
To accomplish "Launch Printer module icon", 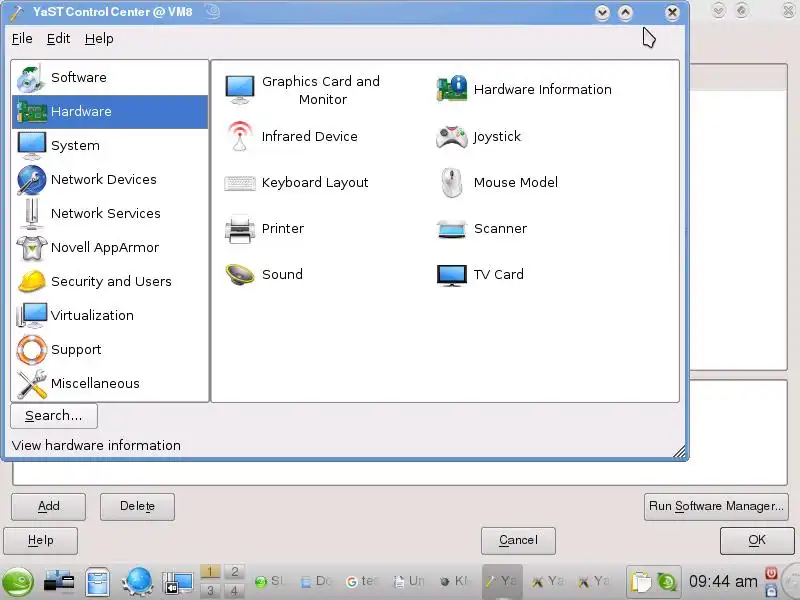I will click(x=240, y=229).
